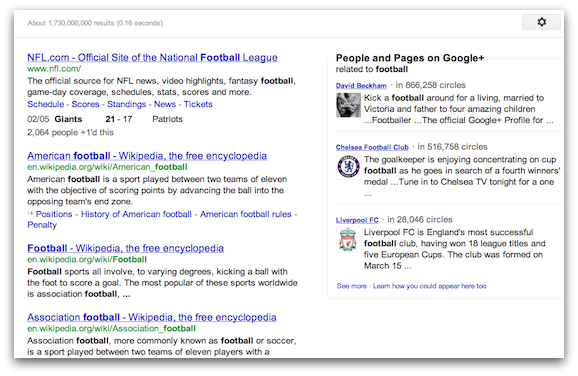The width and height of the screenshot is (578, 376).
Task: Open American football rules link
Action: tap(246, 214)
